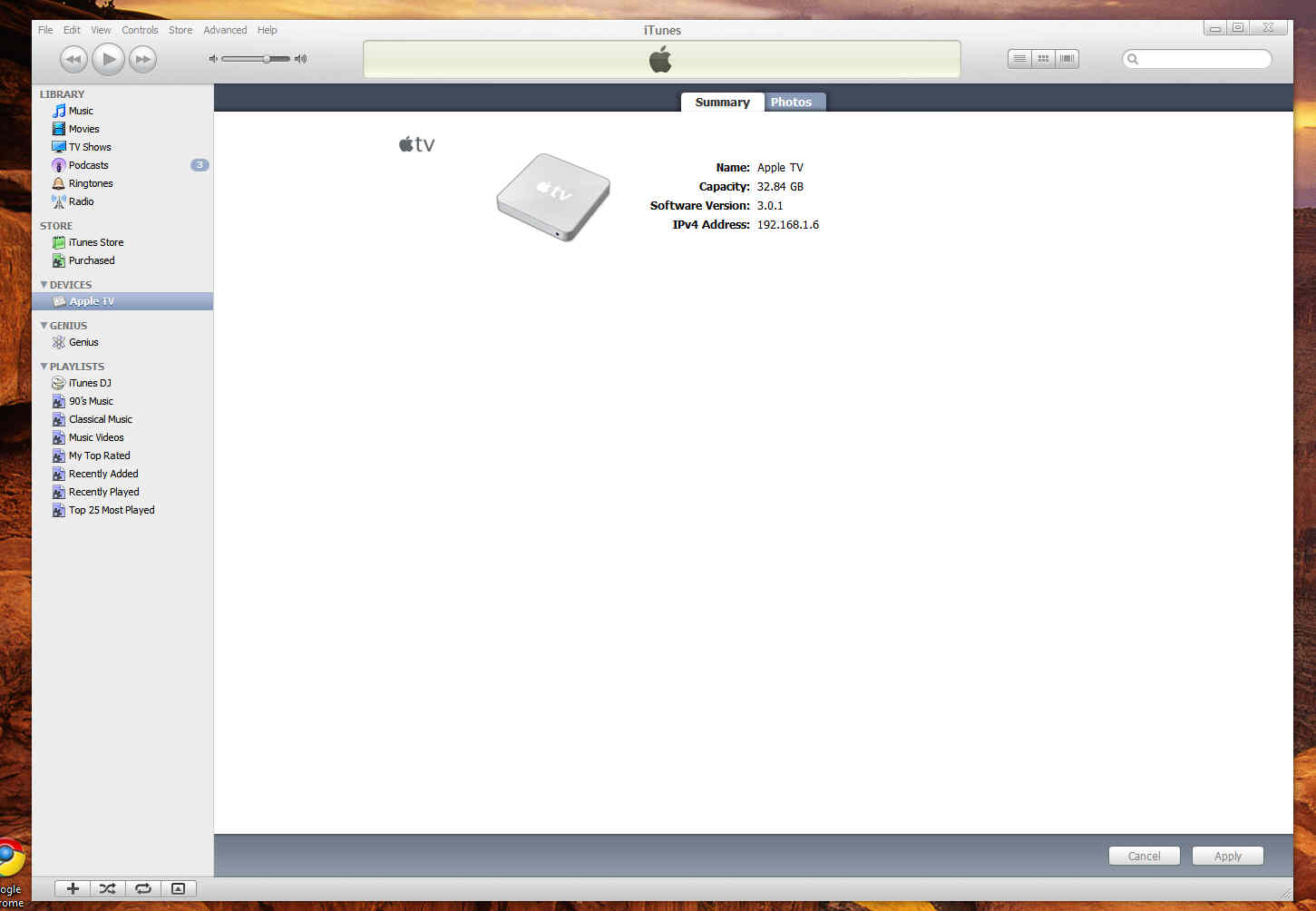Screen dimensions: 1316x911
Task: Select the Apple TV device
Action: tap(122, 301)
